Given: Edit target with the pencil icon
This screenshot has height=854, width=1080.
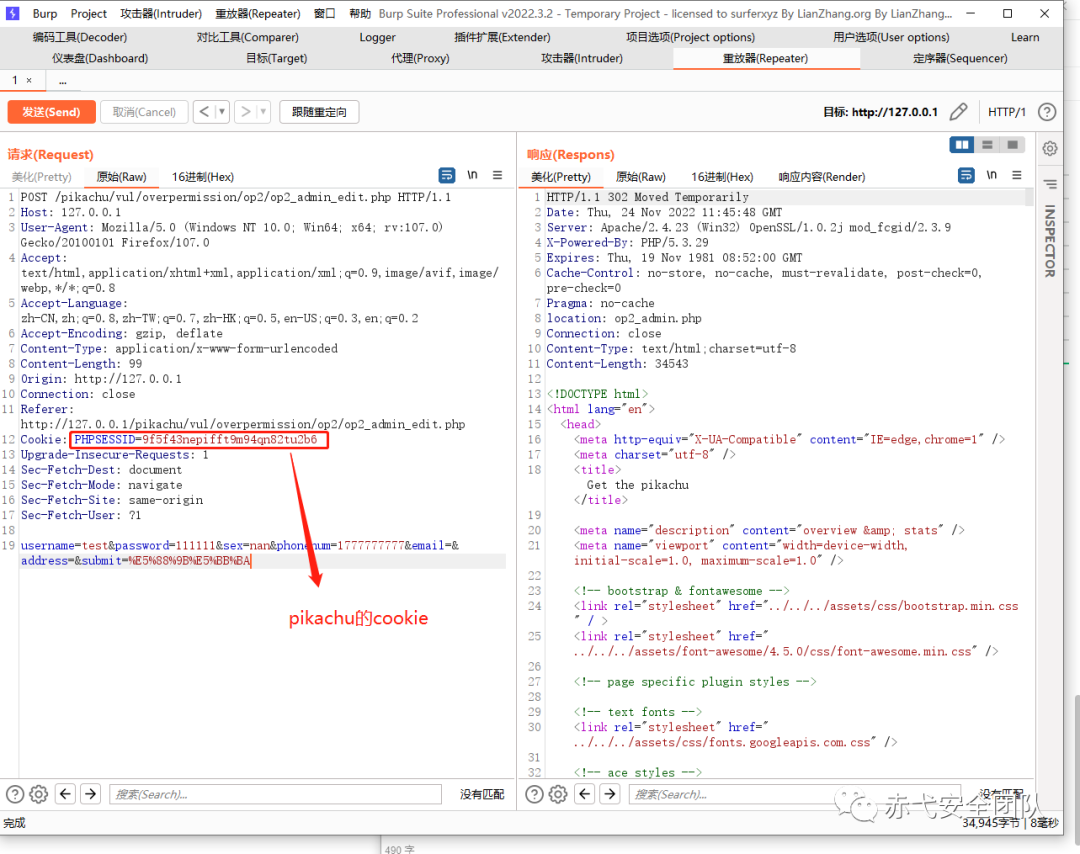Looking at the screenshot, I should tap(958, 112).
